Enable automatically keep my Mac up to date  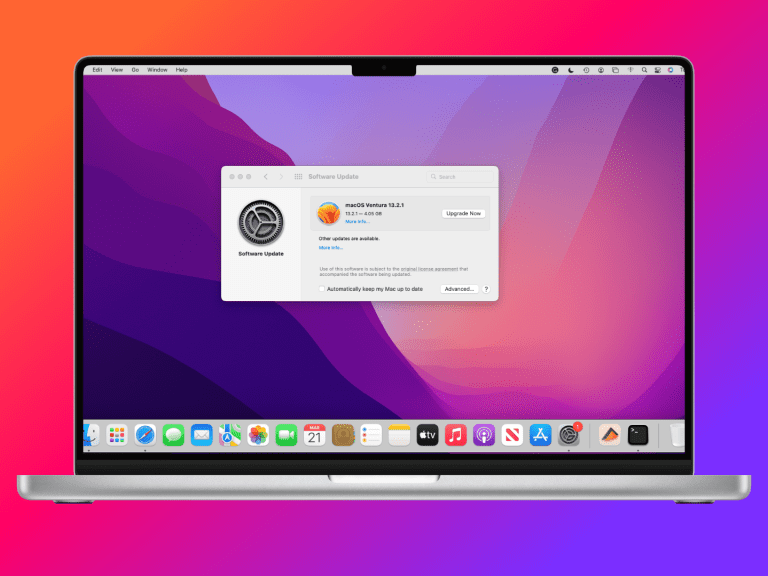322,289
